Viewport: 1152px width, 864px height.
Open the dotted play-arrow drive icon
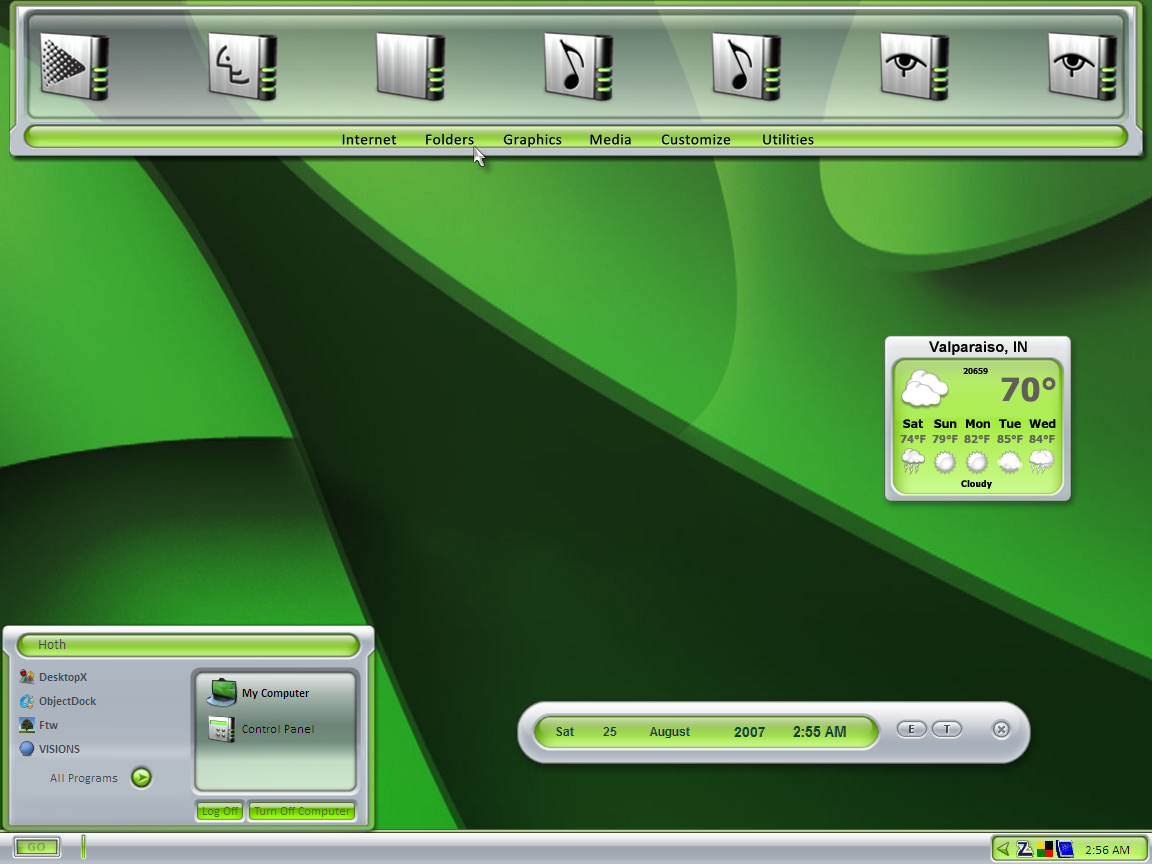tap(74, 66)
